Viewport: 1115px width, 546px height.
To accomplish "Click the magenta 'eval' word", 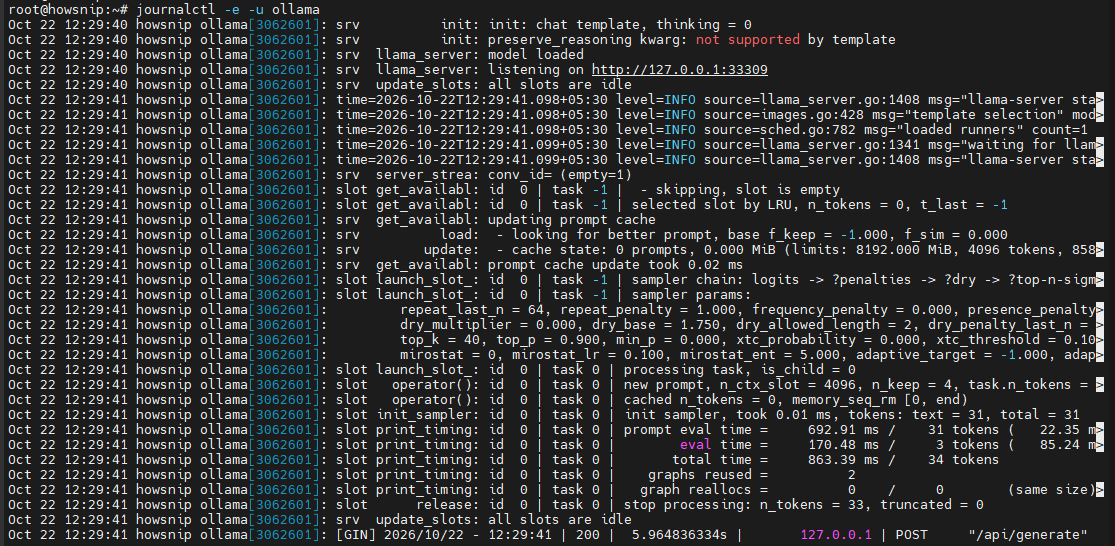I will (x=695, y=445).
